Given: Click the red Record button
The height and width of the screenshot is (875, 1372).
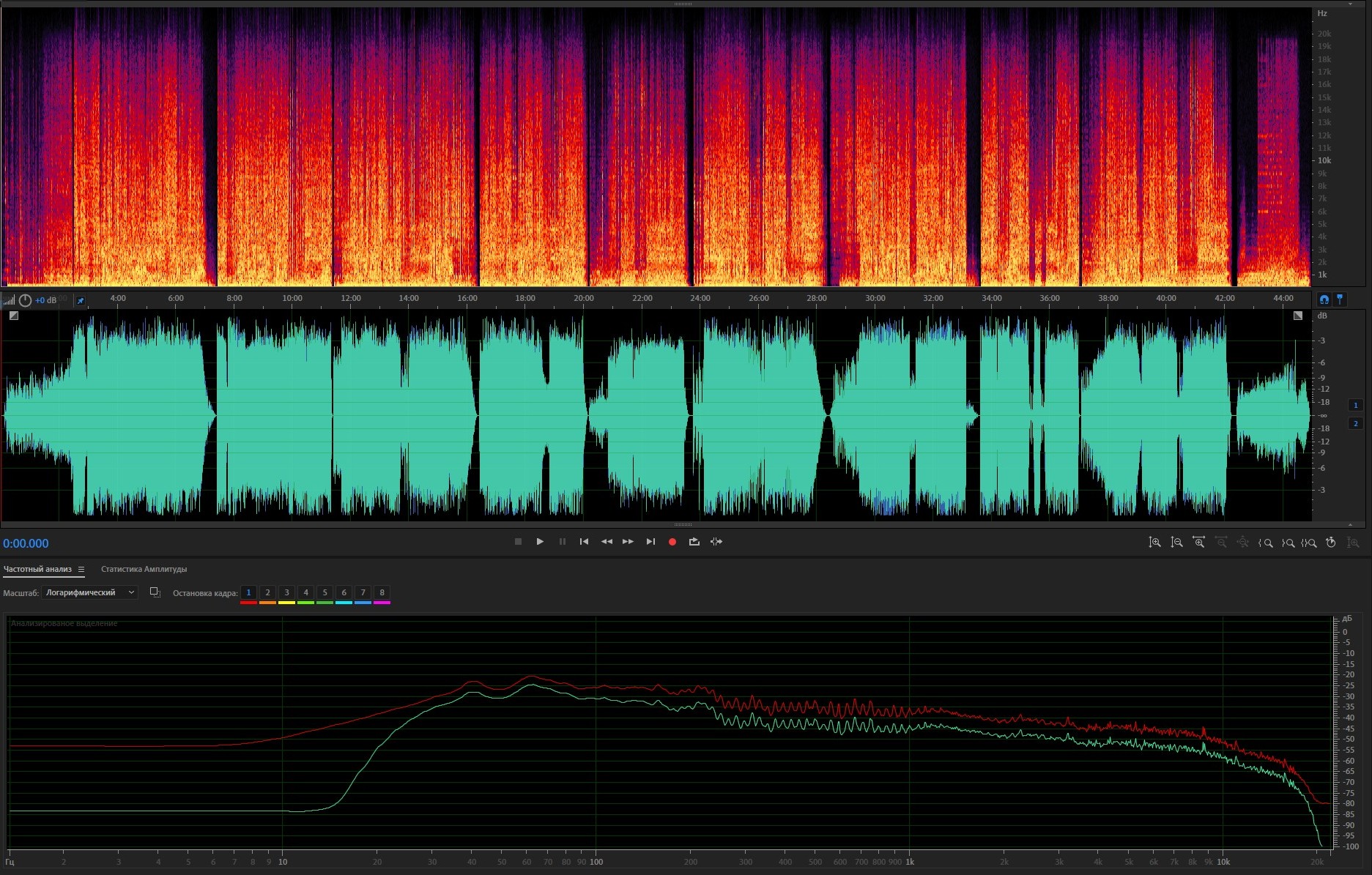Looking at the screenshot, I should [x=672, y=542].
